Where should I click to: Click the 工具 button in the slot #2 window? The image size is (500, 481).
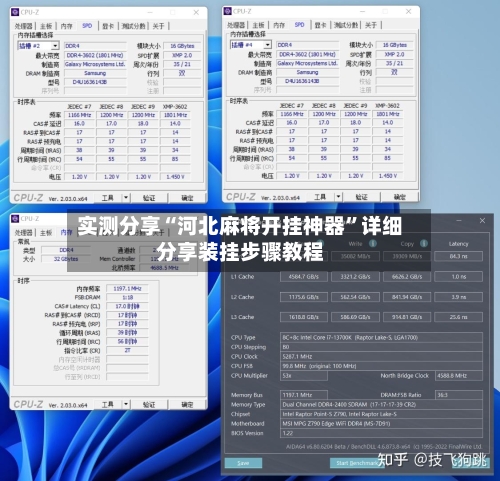pyautogui.click(x=108, y=198)
